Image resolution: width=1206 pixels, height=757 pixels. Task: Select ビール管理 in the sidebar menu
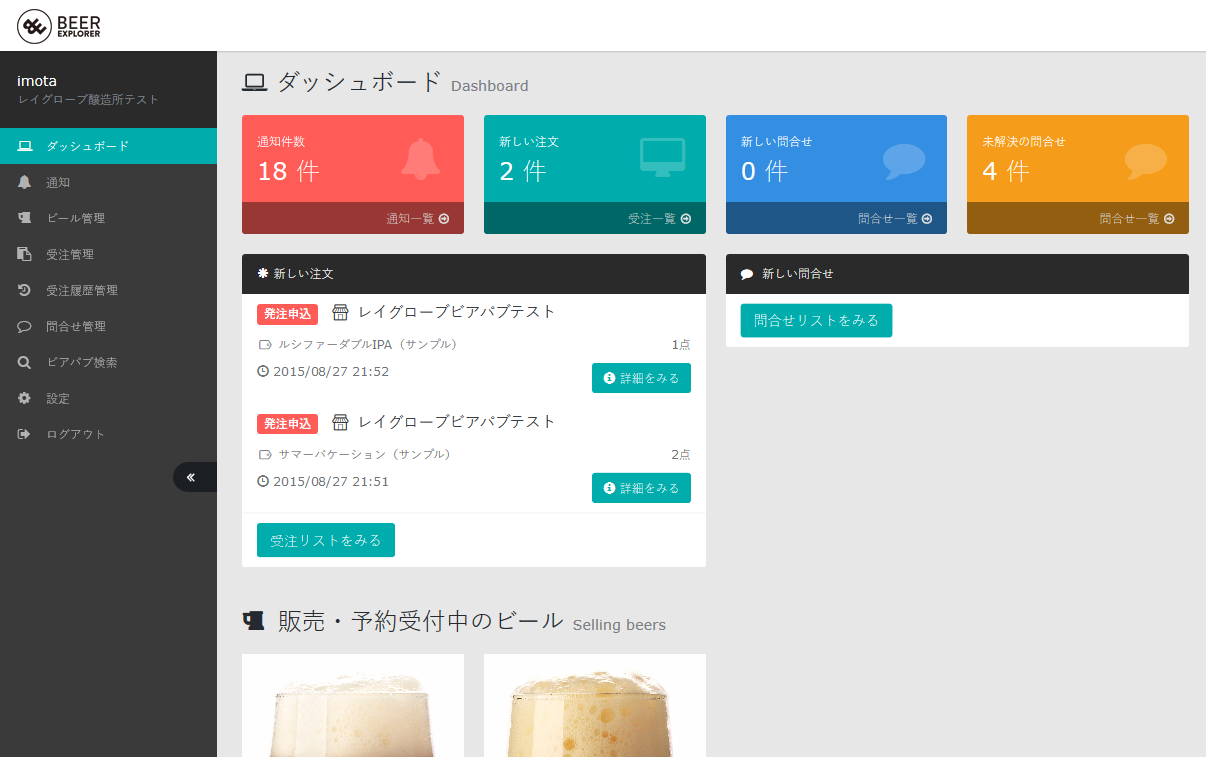click(x=75, y=218)
